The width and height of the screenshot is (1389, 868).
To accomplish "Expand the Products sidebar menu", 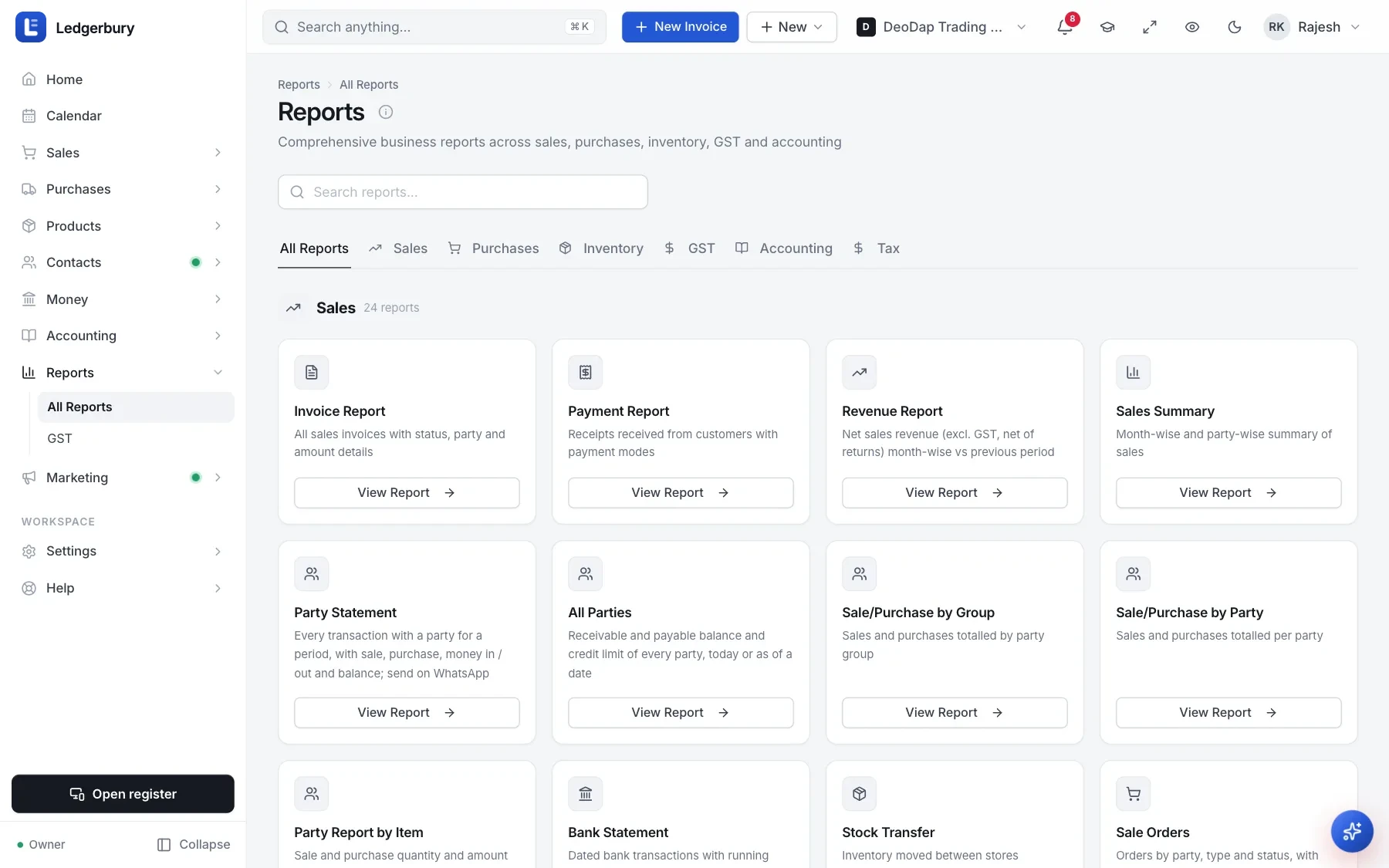I will [x=123, y=226].
